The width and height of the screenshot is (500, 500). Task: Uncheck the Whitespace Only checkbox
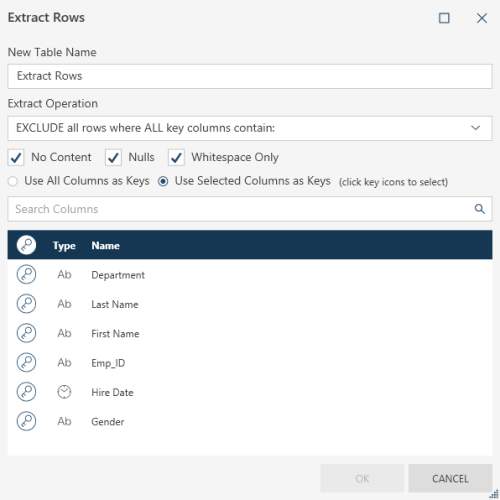click(x=176, y=157)
